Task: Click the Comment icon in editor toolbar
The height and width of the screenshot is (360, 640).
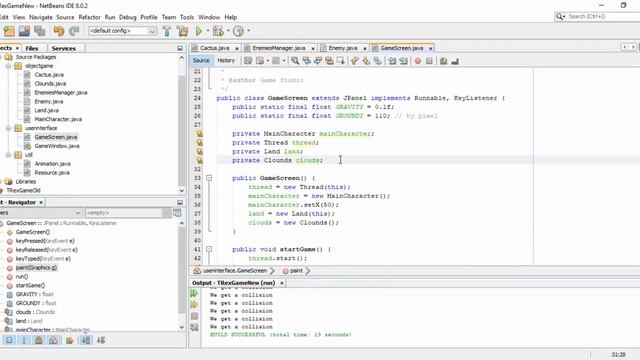Action: pyautogui.click(x=443, y=61)
